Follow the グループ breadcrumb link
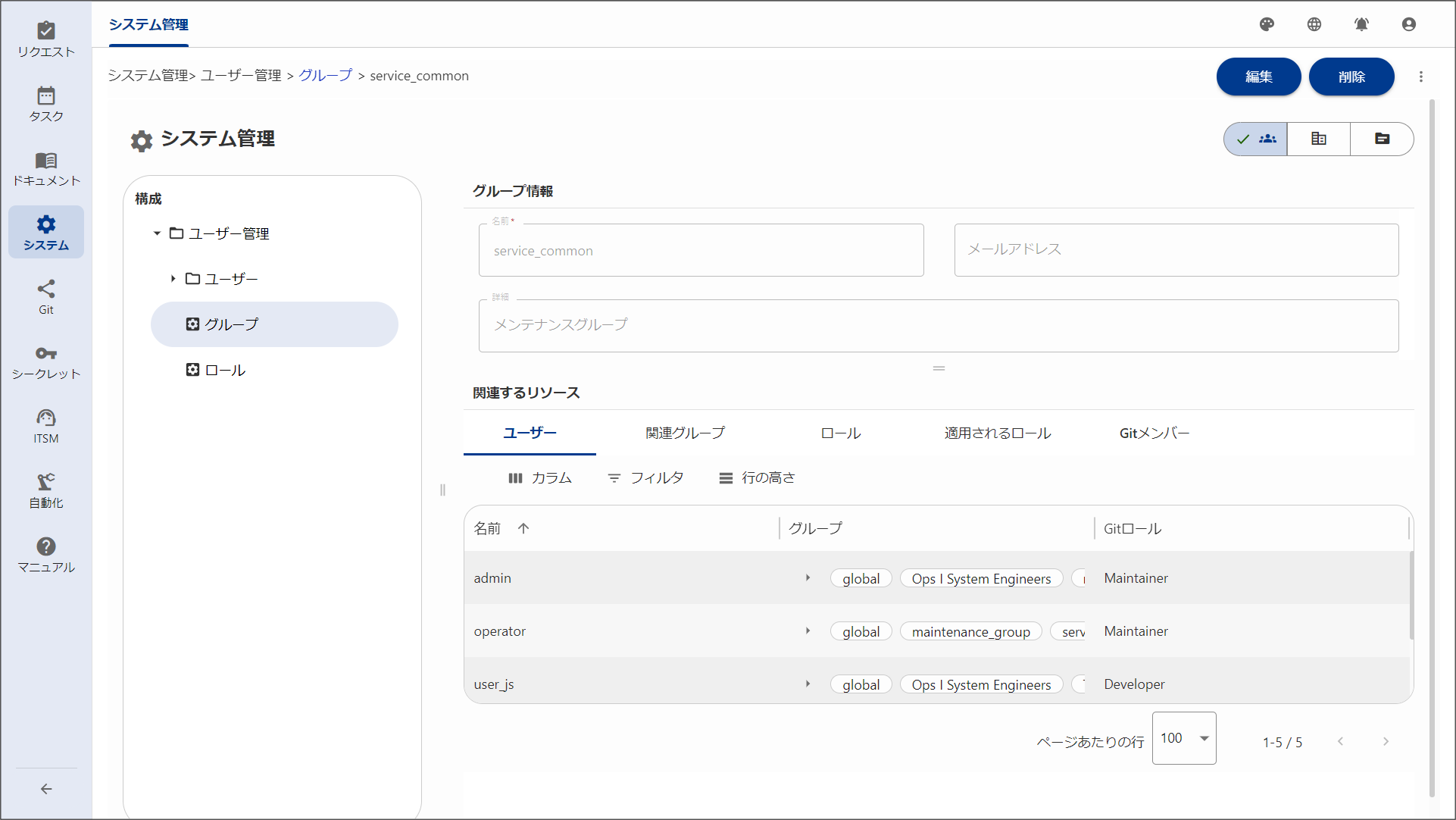 point(326,76)
